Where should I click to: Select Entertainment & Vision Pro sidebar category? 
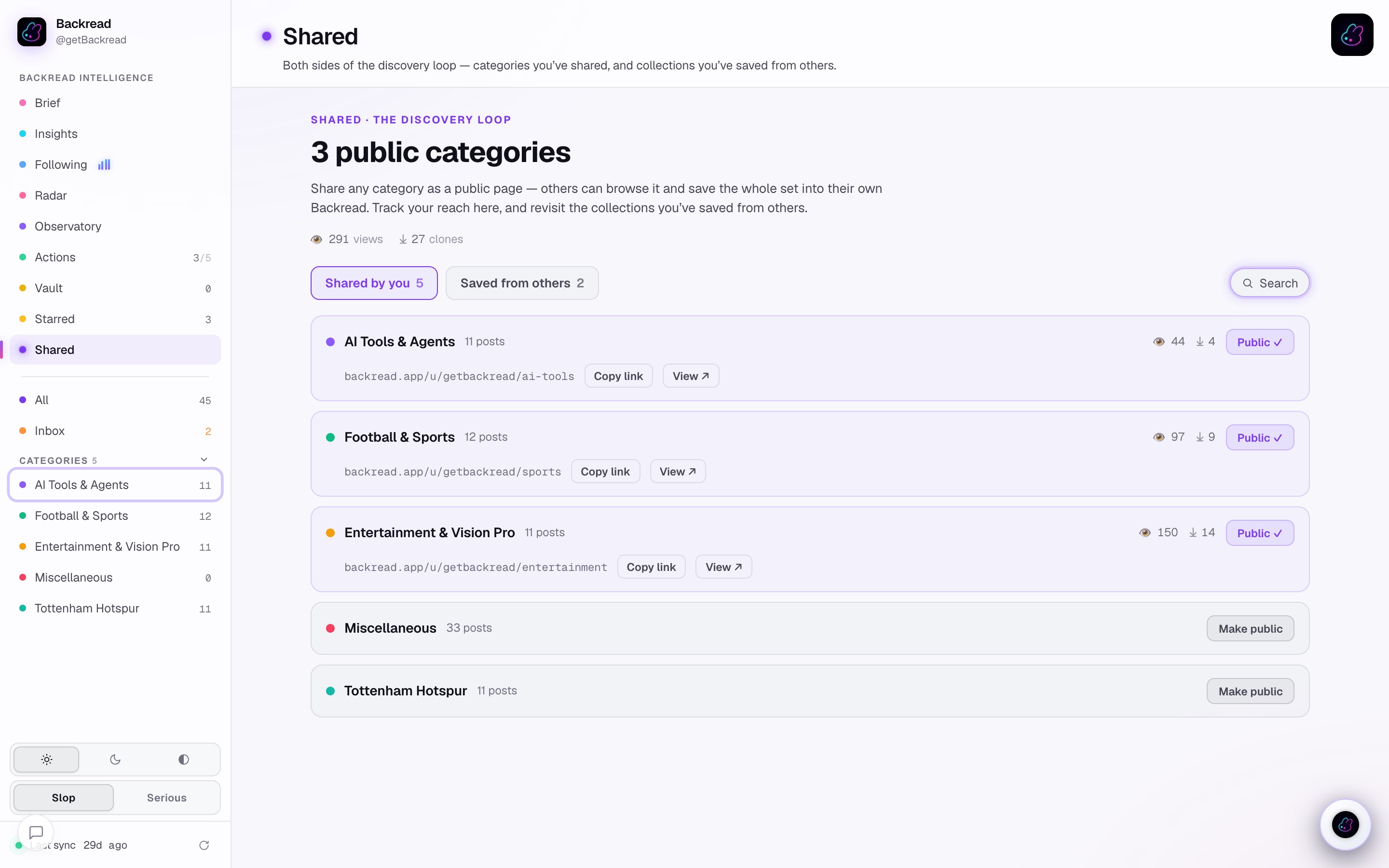(x=115, y=547)
